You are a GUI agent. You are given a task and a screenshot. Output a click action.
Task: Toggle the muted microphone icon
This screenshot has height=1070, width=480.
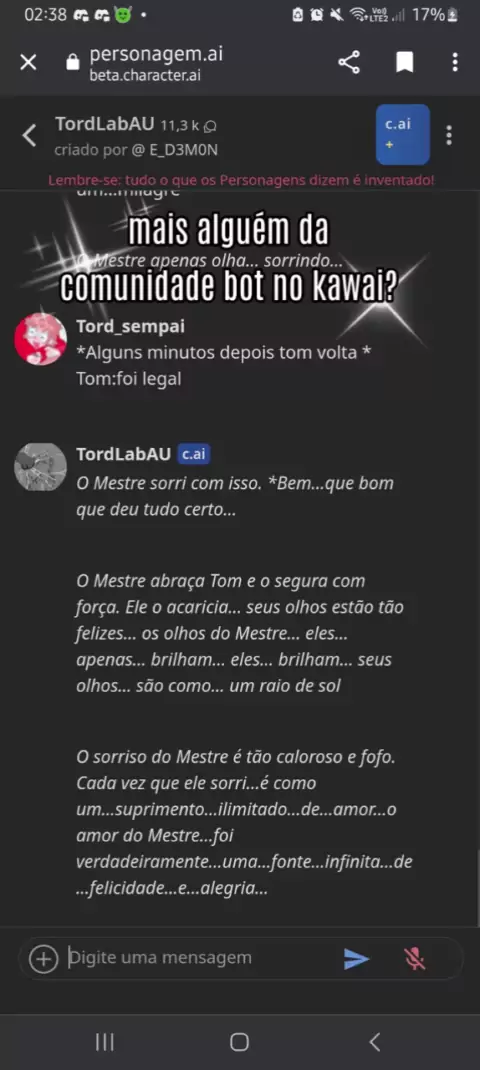[414, 959]
